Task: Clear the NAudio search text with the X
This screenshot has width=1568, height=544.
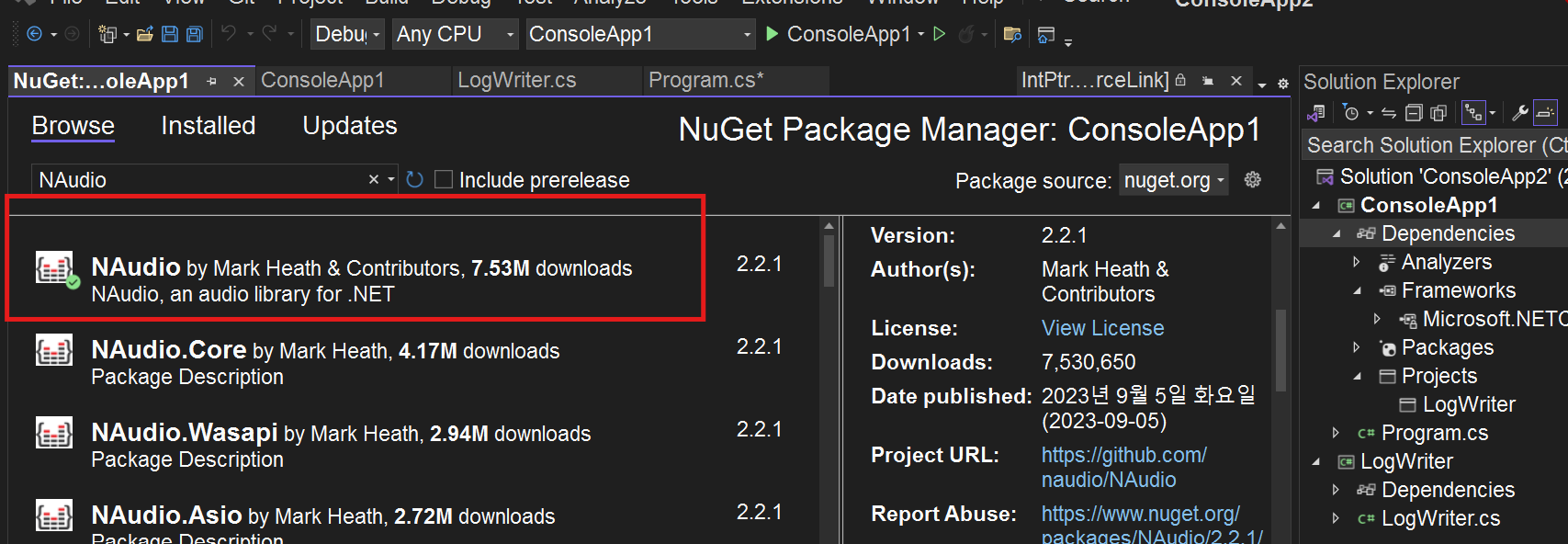Action: click(x=374, y=179)
